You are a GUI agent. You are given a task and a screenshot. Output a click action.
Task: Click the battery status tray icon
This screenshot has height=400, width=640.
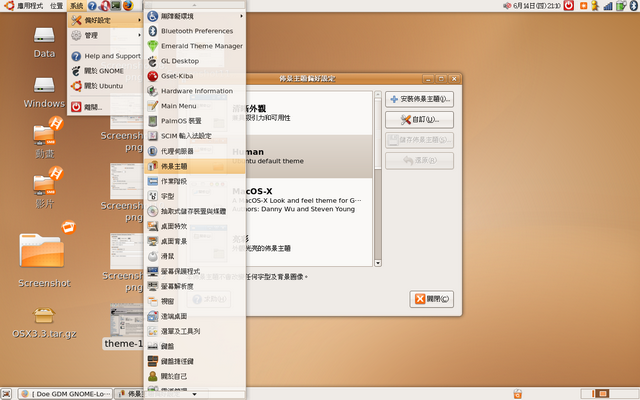[621, 5]
